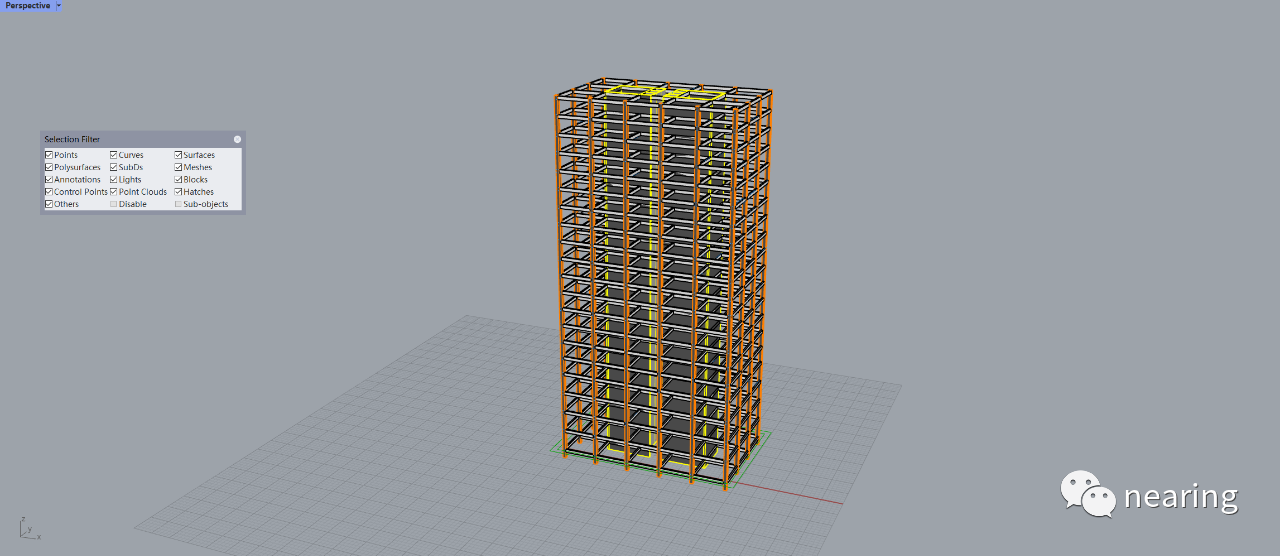Uncheck the Lights filter checkbox
The image size is (1280, 556).
pos(114,179)
